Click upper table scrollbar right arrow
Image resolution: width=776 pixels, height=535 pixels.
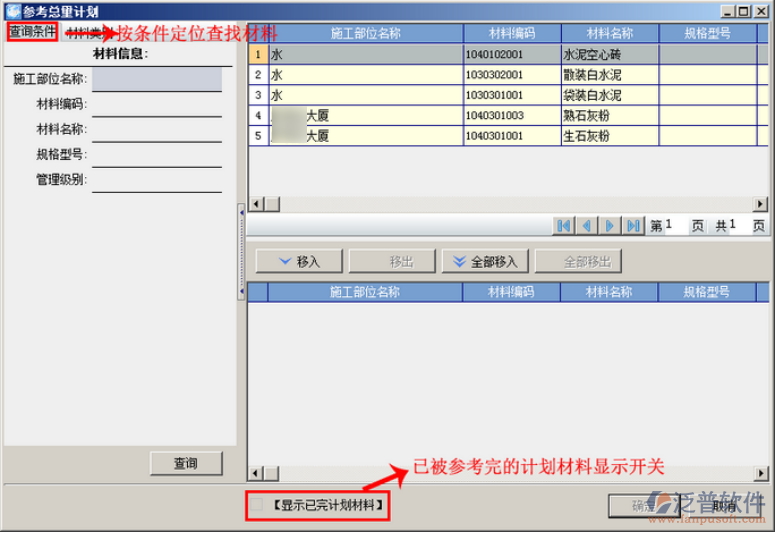tap(760, 204)
